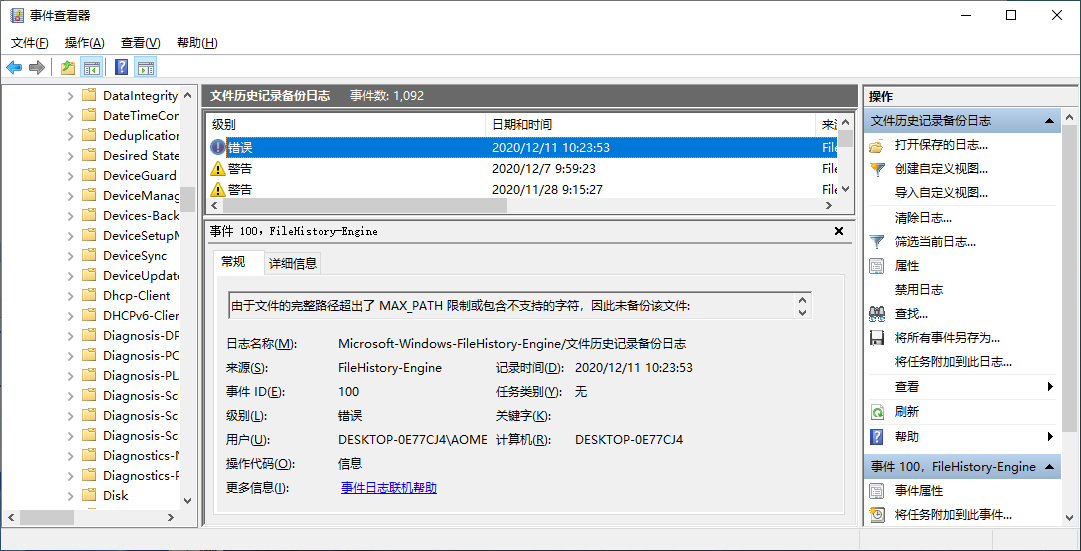Go back with the blue left arrow
Viewport: 1081px width, 551px height.
14,67
